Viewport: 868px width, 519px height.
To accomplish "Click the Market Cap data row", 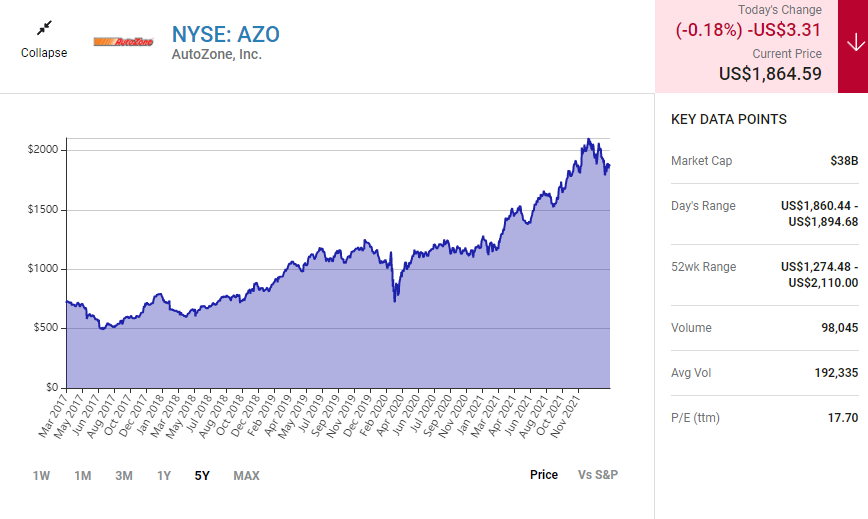I will [764, 161].
